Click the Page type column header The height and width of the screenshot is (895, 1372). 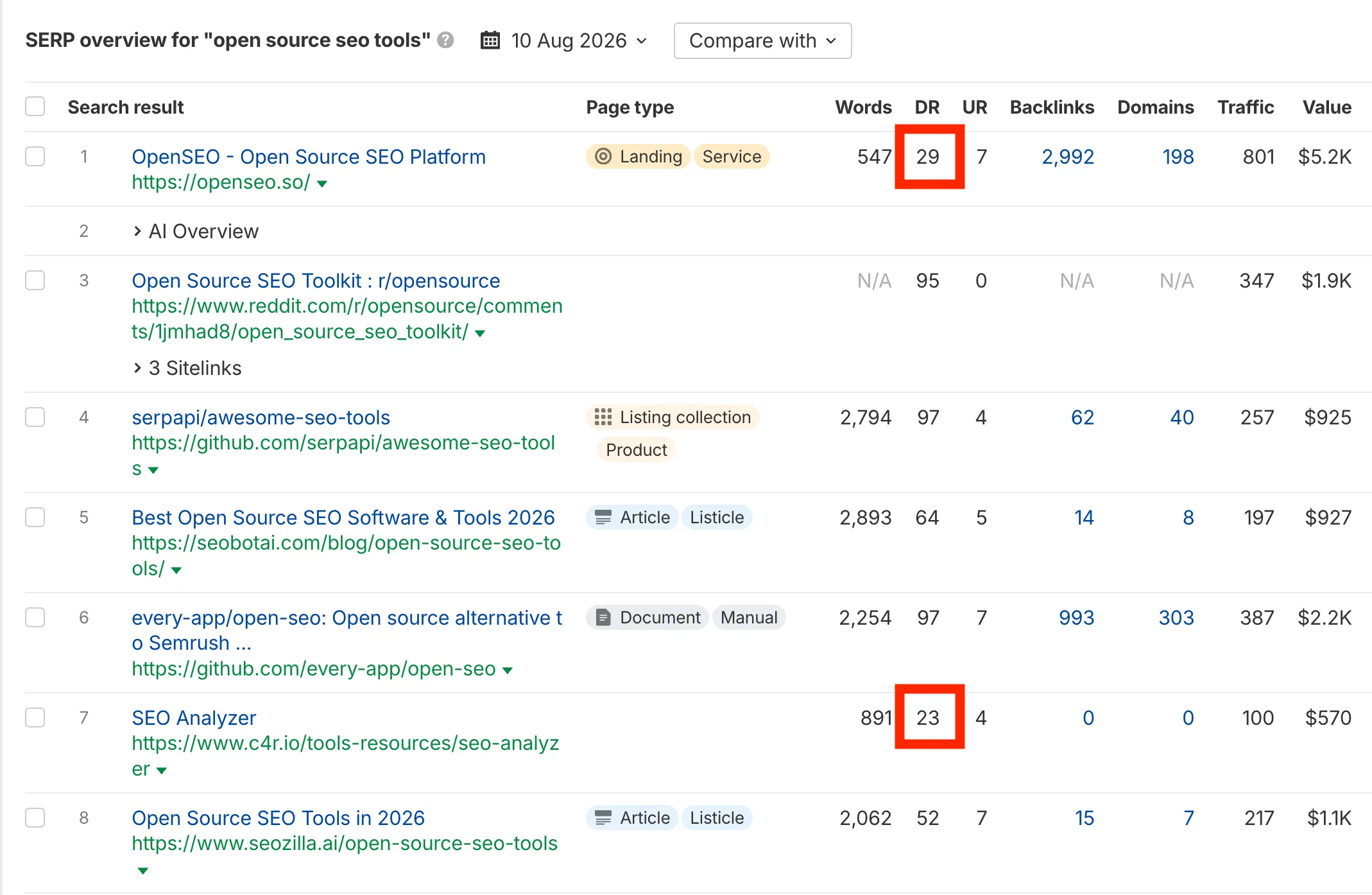630,107
